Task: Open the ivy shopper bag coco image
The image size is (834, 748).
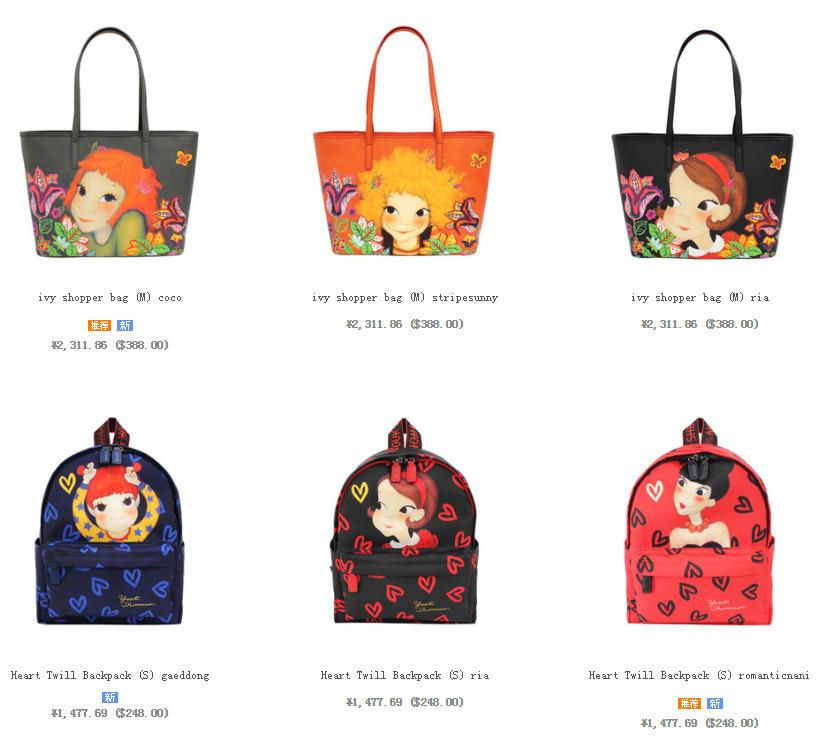Action: point(109,143)
